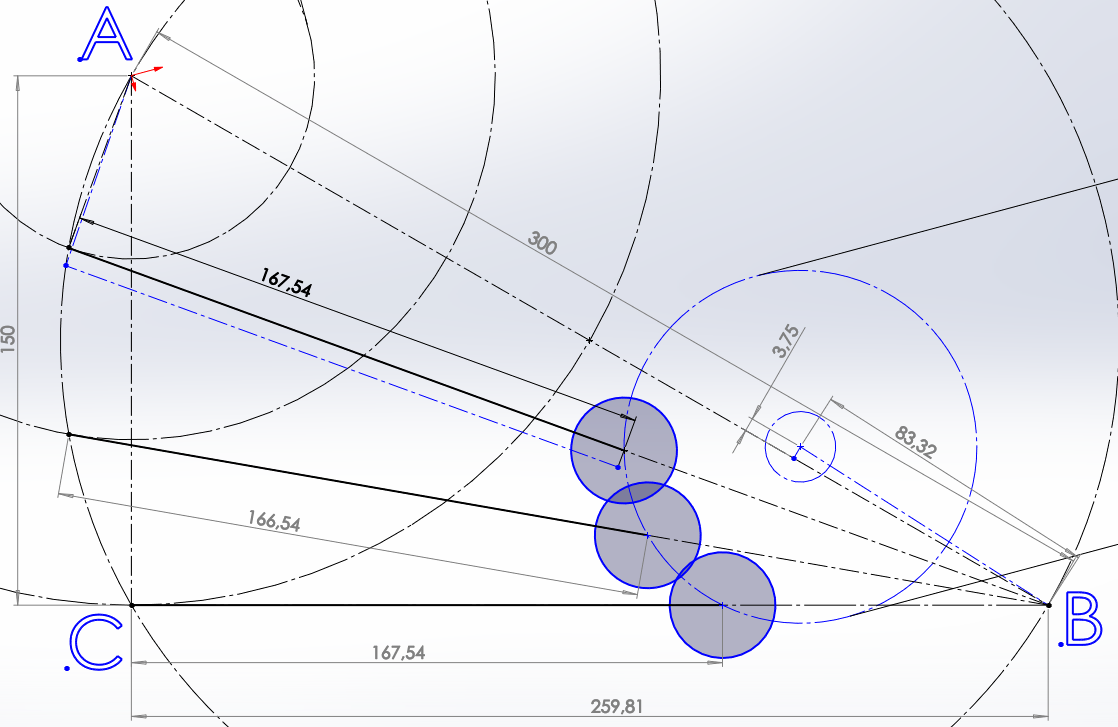The height and width of the screenshot is (727, 1118).
Task: Click the blue point label B
Action: click(x=1082, y=620)
